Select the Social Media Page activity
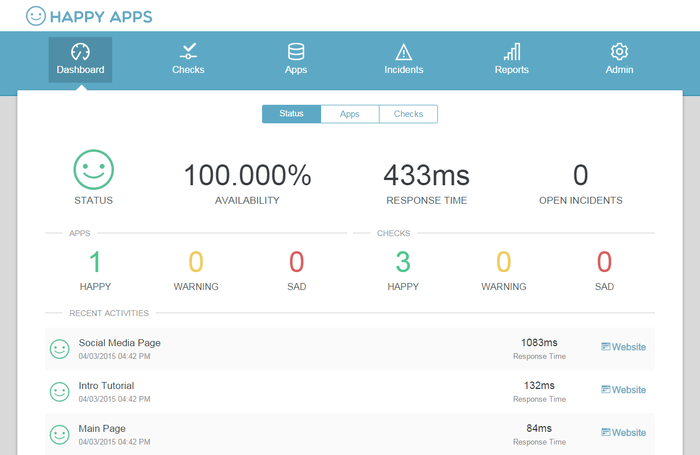Screen dimensions: 700x455 click(120, 343)
